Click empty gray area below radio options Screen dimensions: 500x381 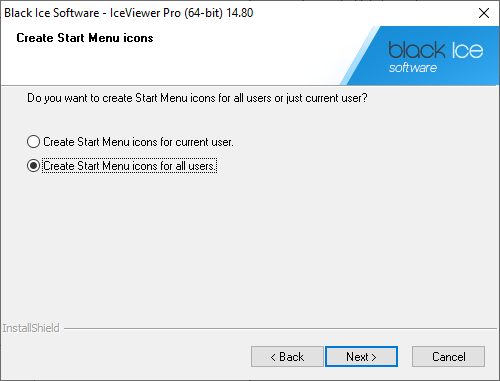pyautogui.click(x=250, y=247)
